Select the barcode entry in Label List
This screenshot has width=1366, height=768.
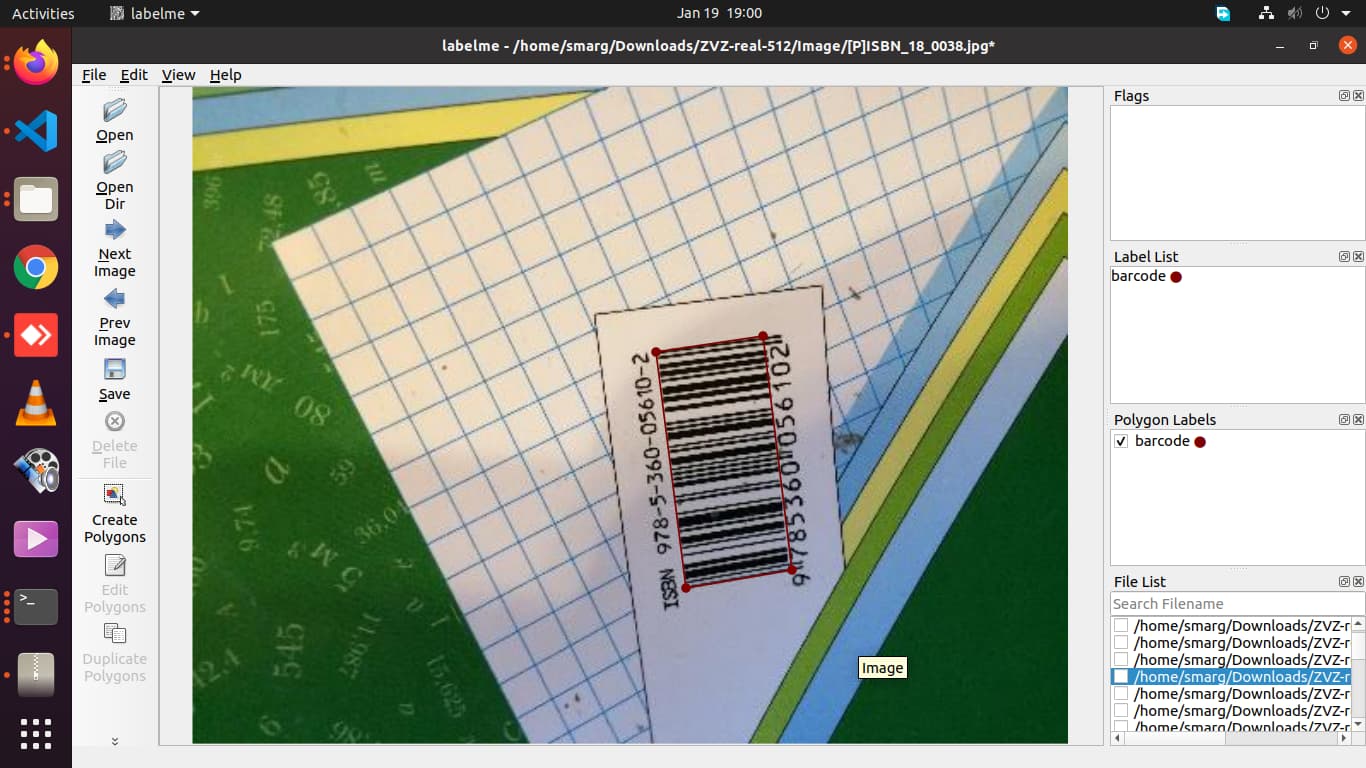(1138, 276)
